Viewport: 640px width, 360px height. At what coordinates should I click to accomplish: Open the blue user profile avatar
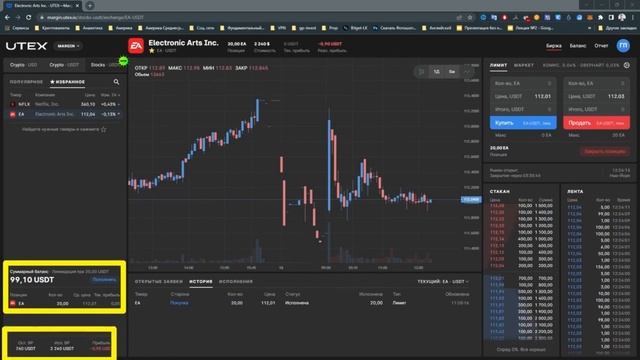(x=623, y=46)
